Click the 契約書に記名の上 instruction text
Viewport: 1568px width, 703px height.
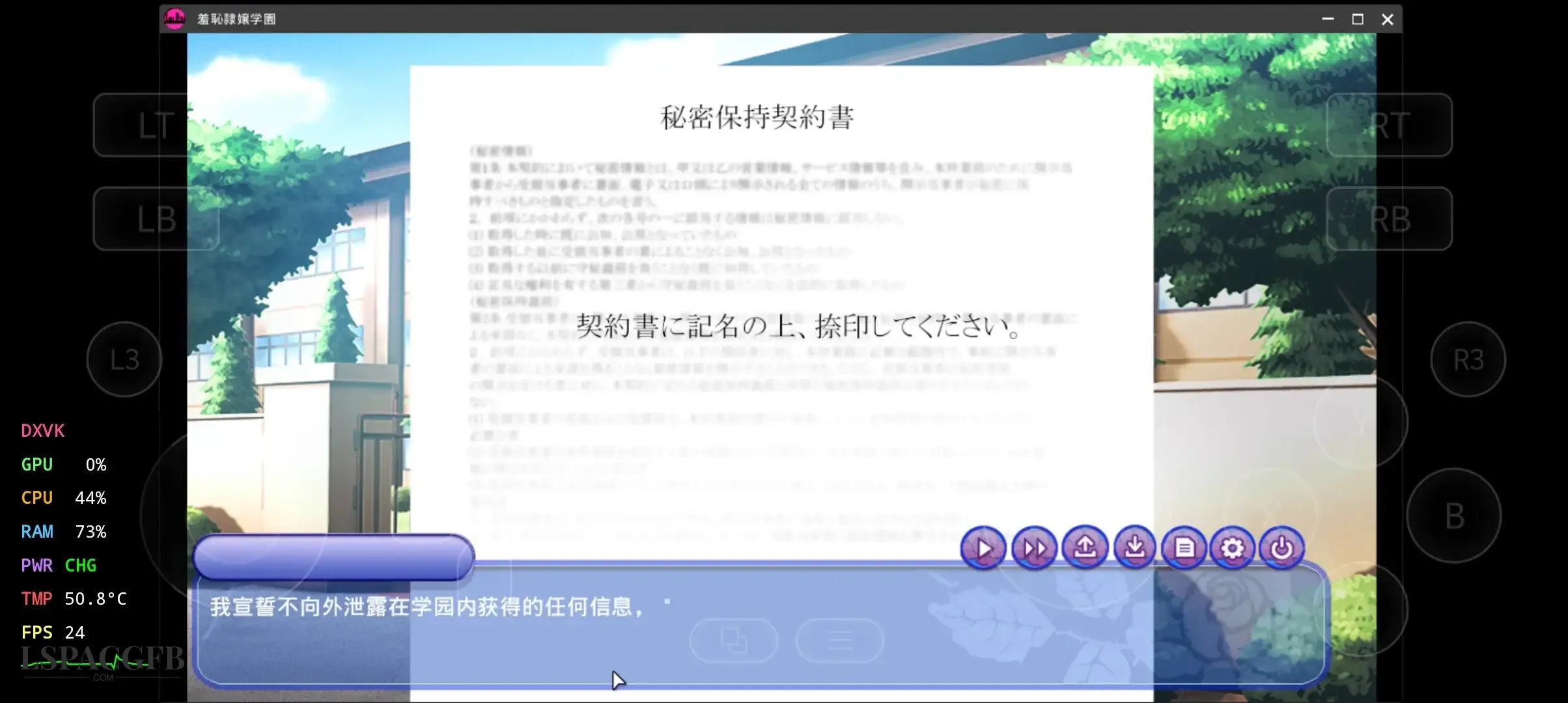pos(799,325)
